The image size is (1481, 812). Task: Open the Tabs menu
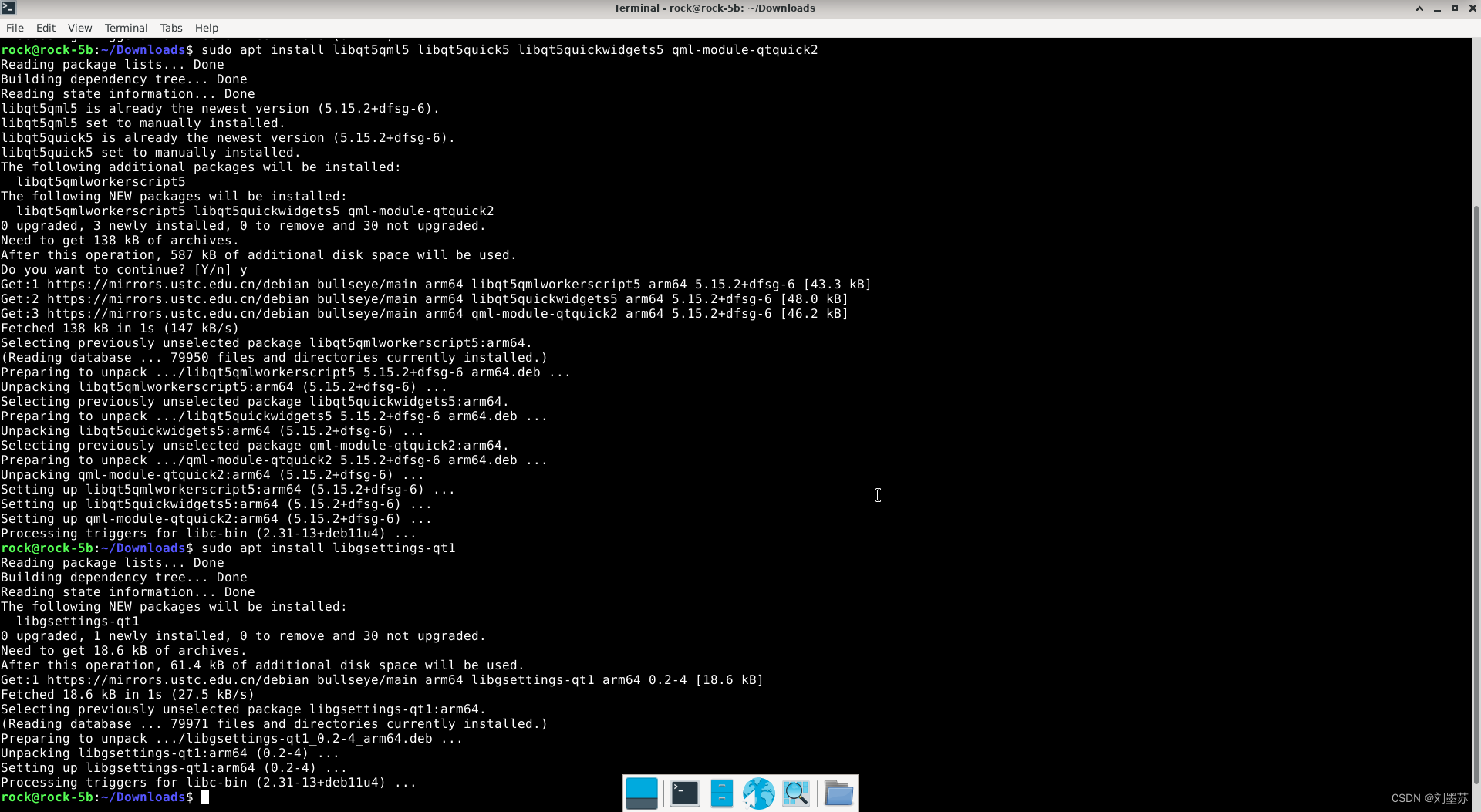click(171, 28)
